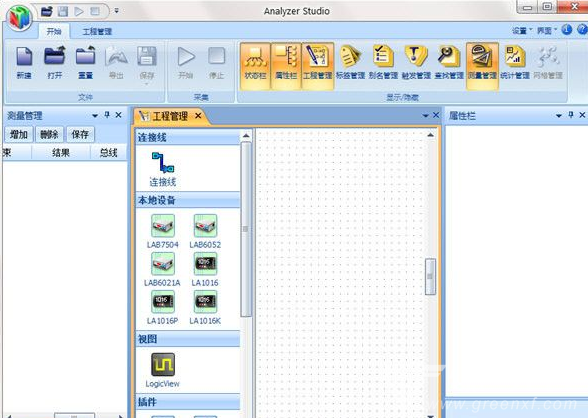This screenshot has width=588, height=418.
Task: Toggle the 统计管理 statistics manager panel
Action: pyautogui.click(x=515, y=63)
